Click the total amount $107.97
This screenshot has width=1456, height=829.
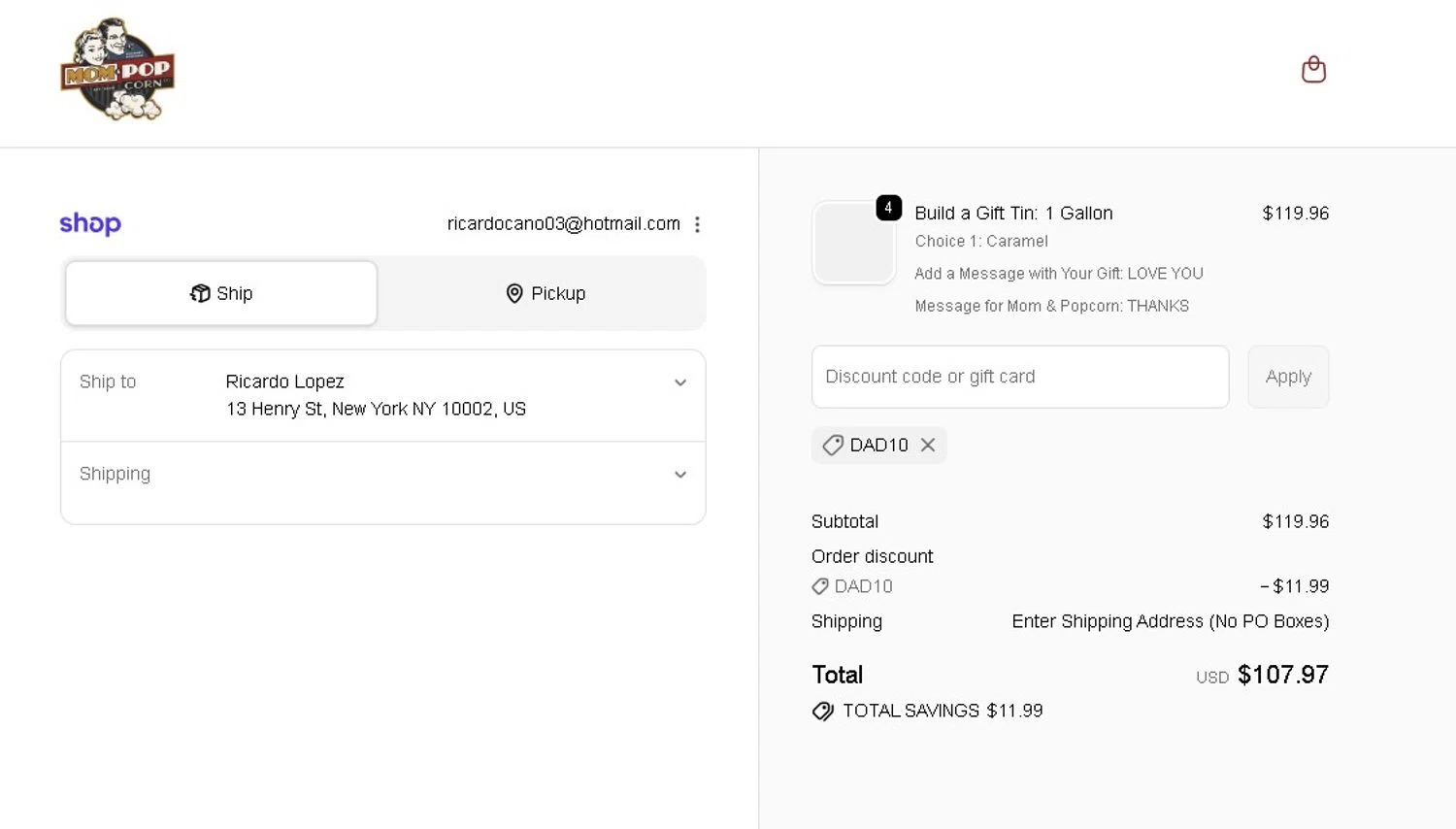(1283, 675)
